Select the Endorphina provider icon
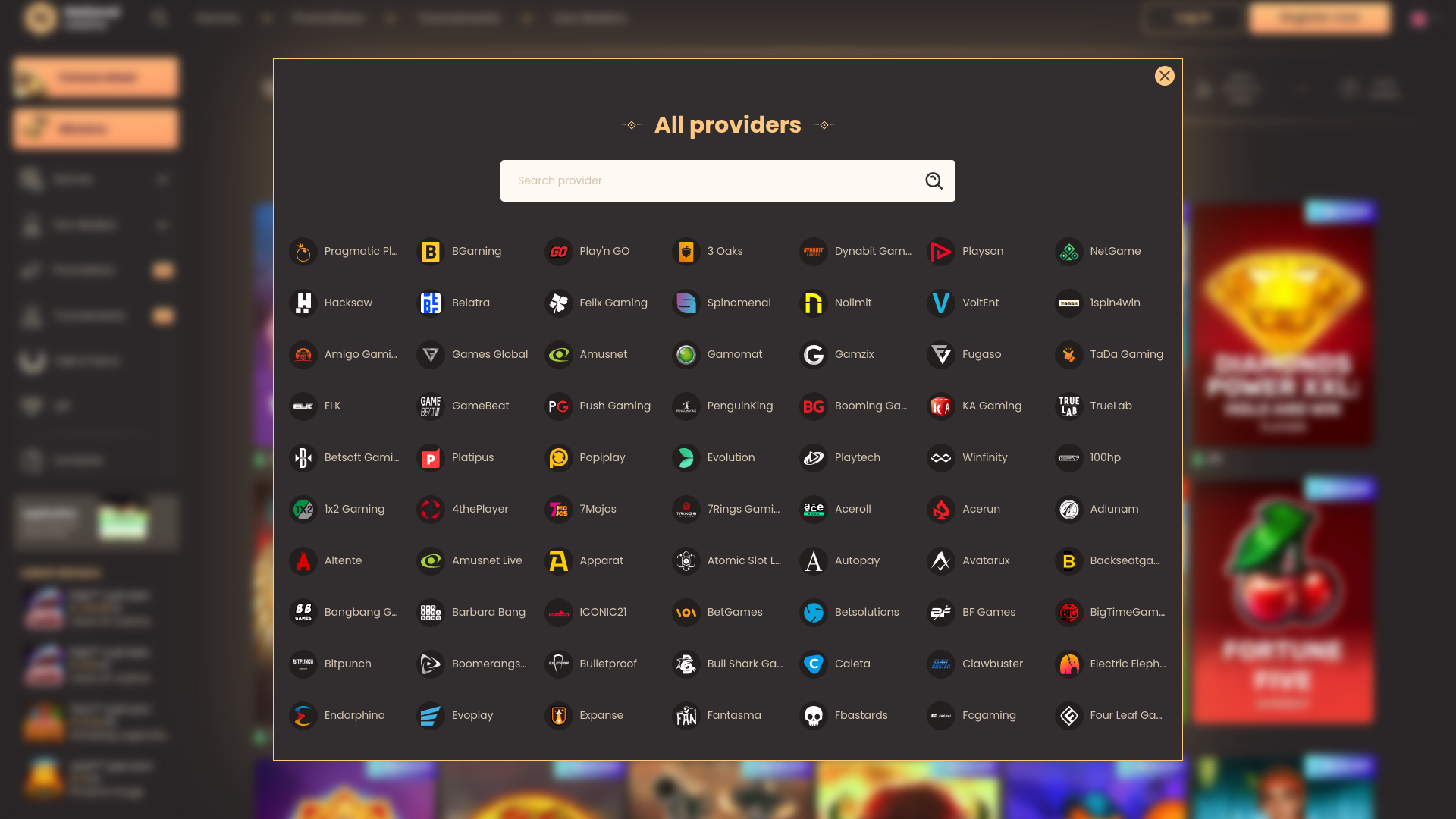 pos(303,716)
